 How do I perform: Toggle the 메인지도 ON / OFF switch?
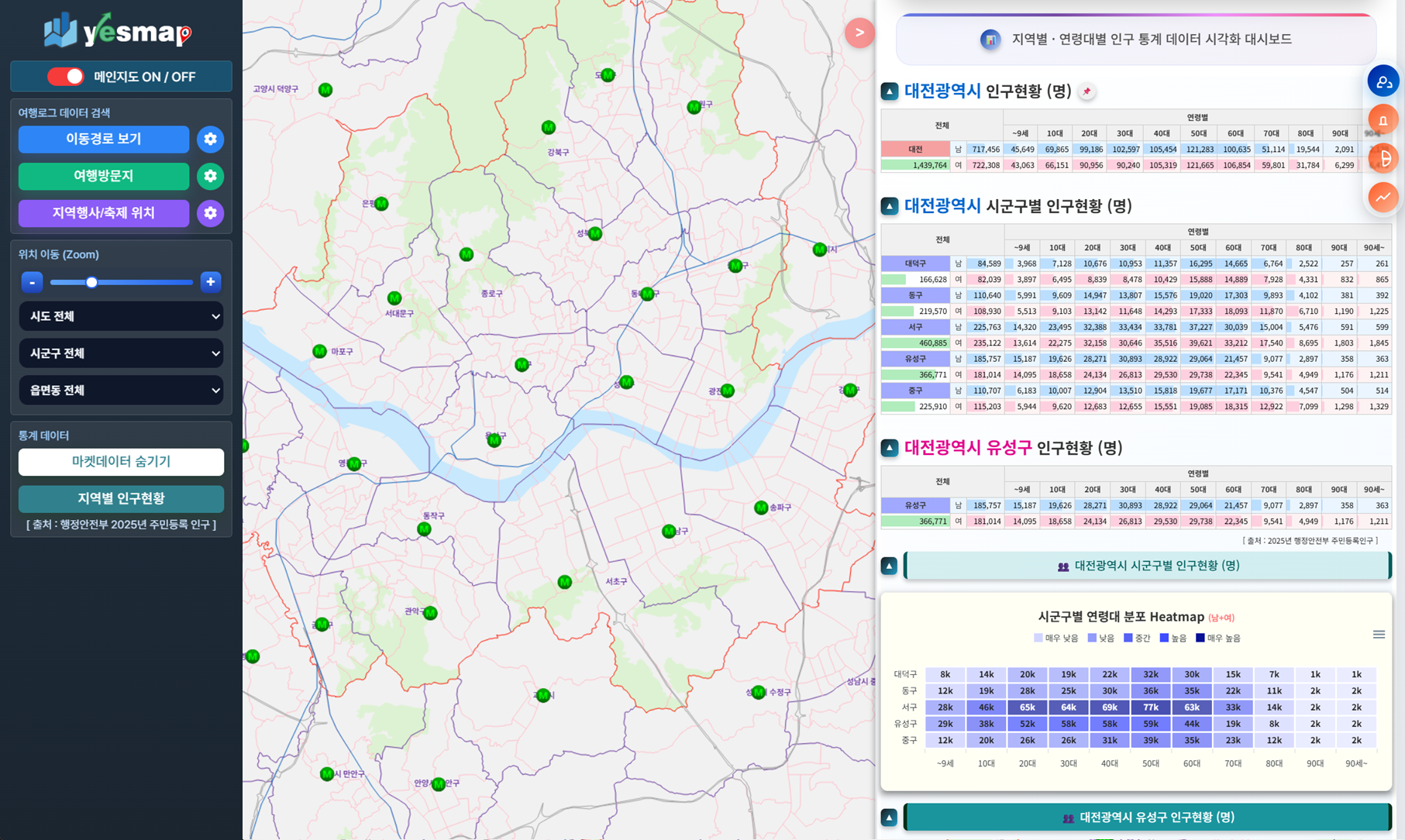(66, 77)
